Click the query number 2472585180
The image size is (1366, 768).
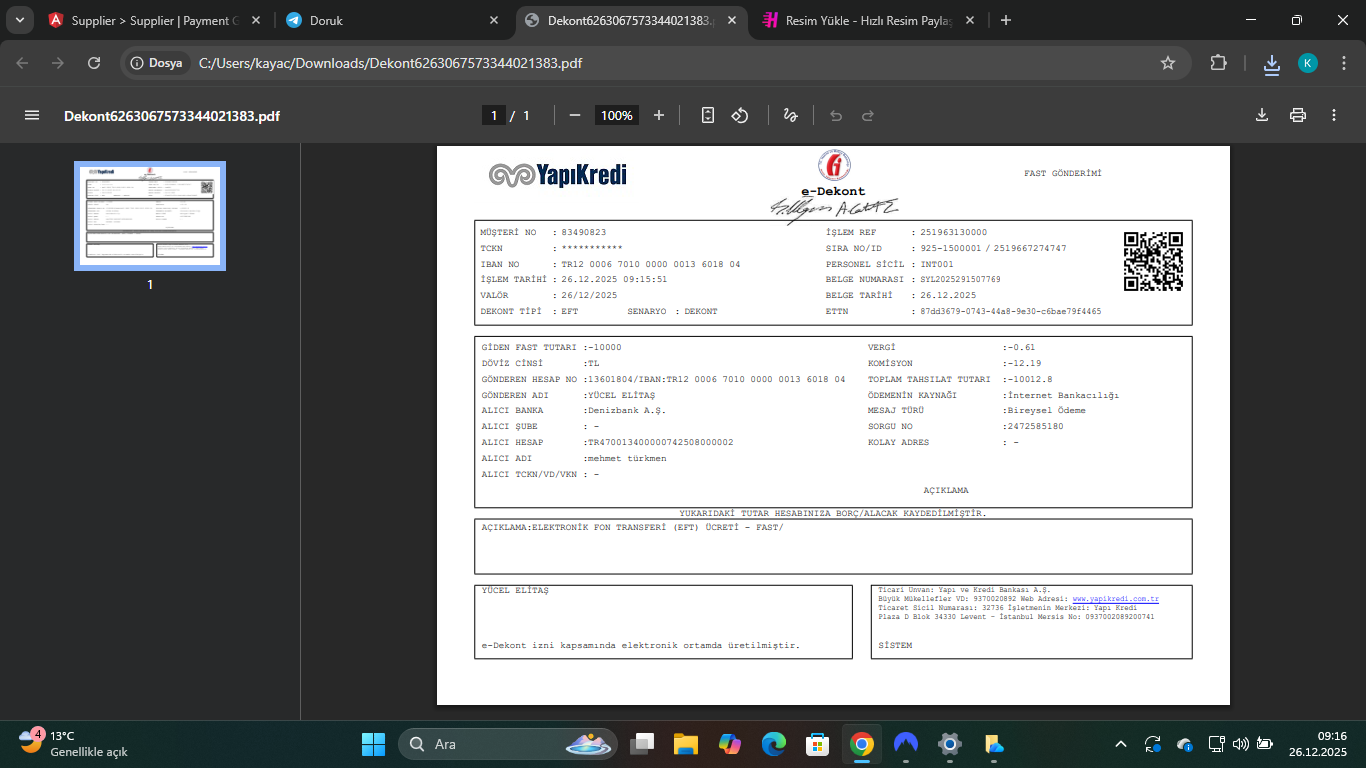pos(1035,426)
